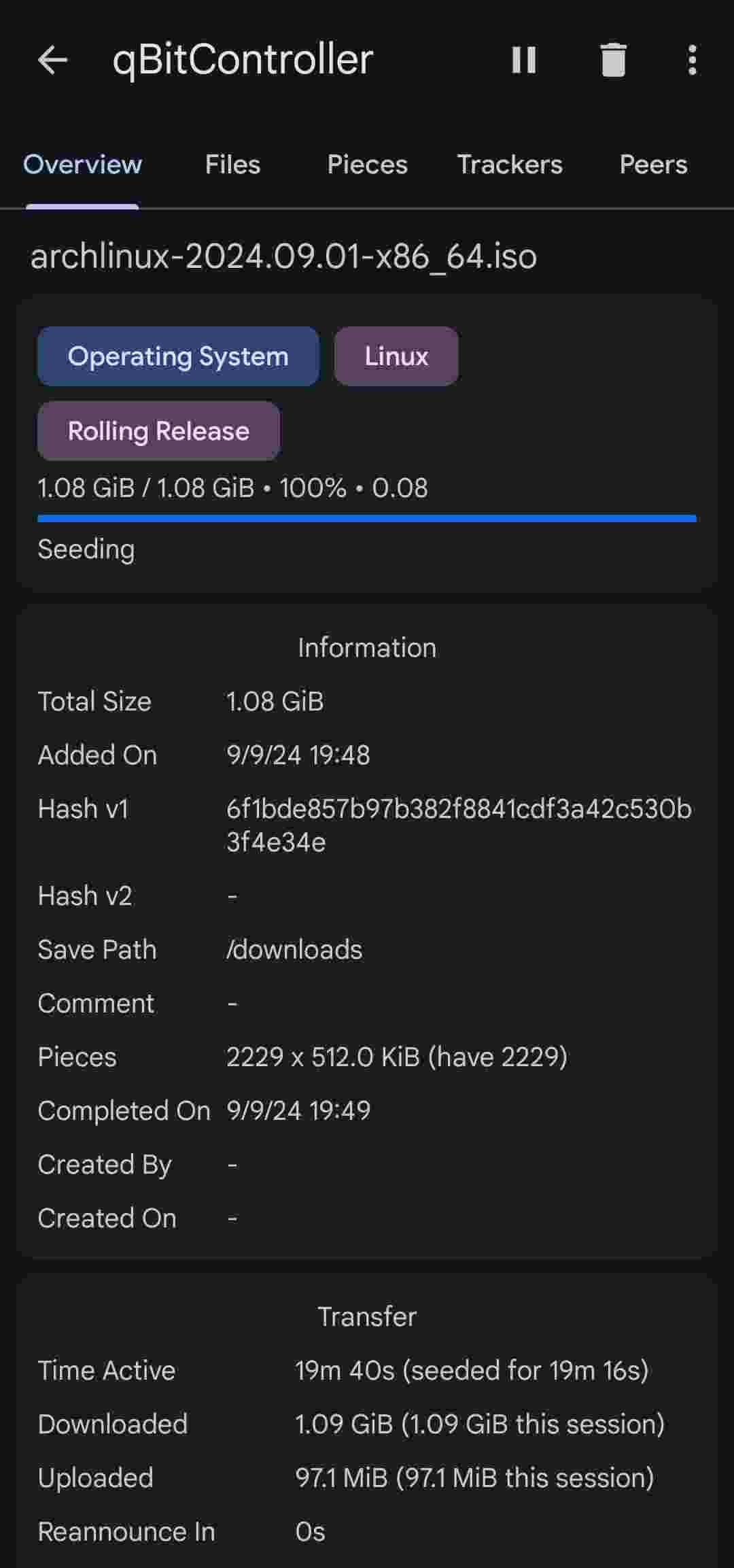
Task: Select the Overview tab
Action: click(x=82, y=165)
